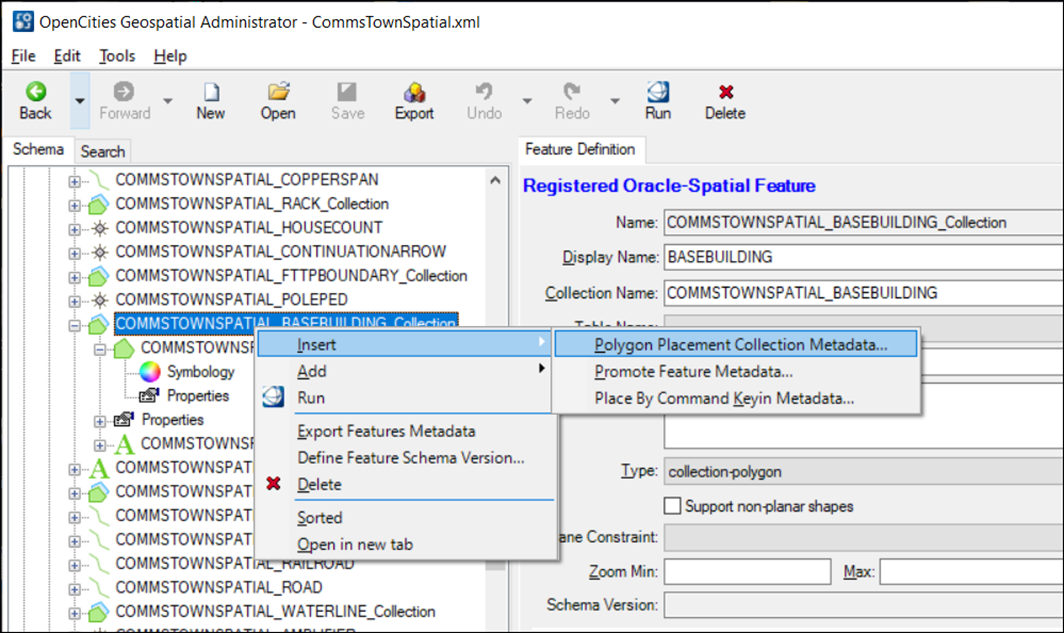Select Export Features Metadata from context menu
This screenshot has width=1064, height=633.
click(386, 431)
